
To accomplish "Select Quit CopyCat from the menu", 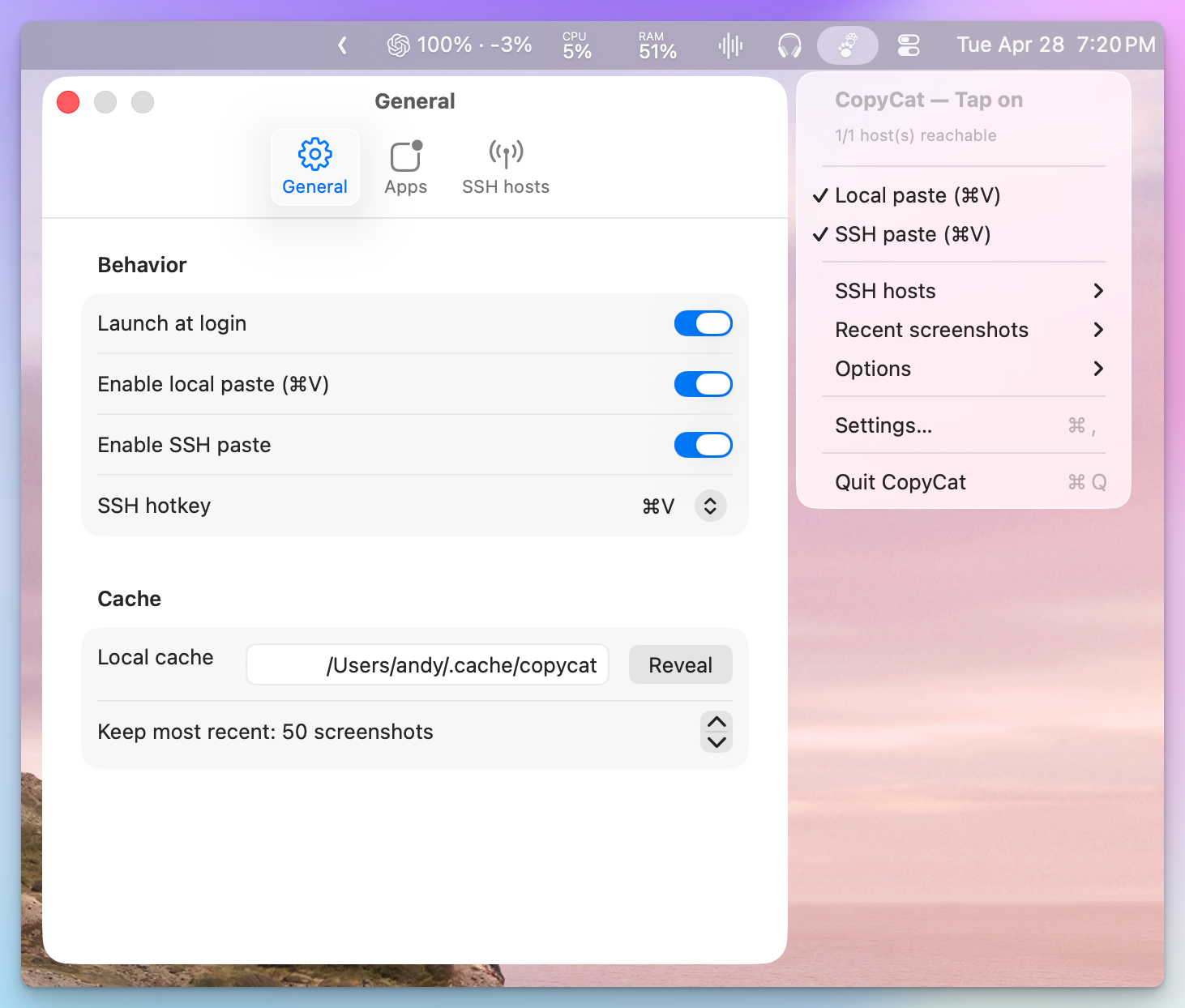I will [963, 482].
